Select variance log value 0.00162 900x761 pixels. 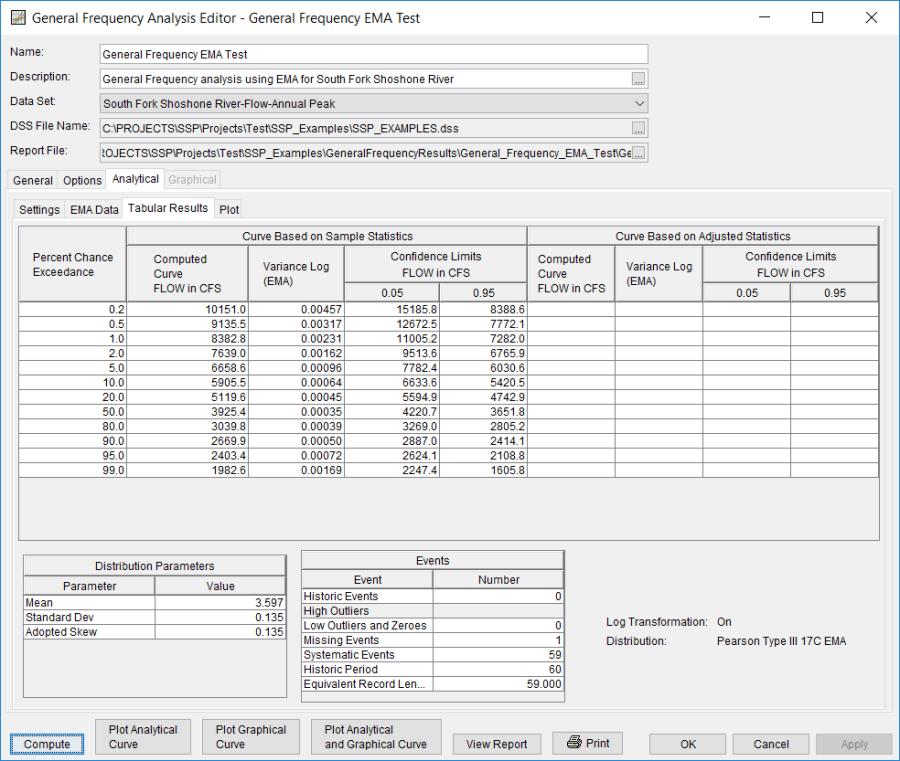[x=296, y=354]
